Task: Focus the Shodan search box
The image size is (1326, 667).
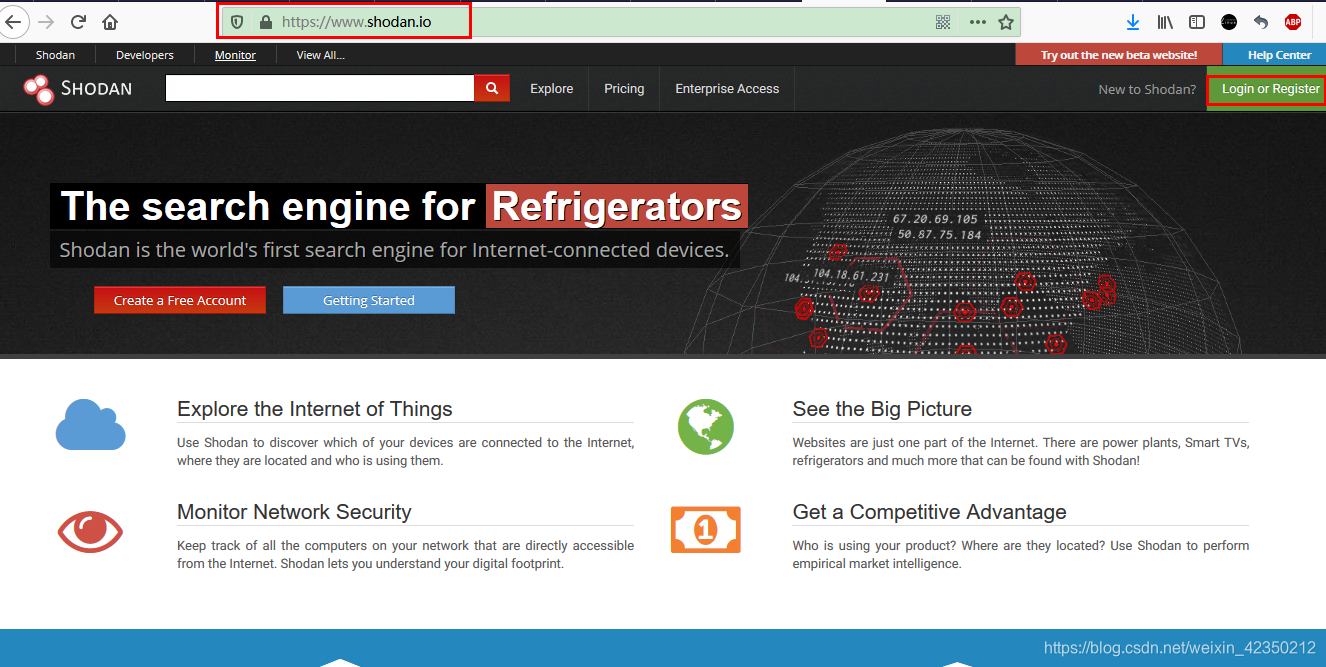Action: (x=320, y=88)
